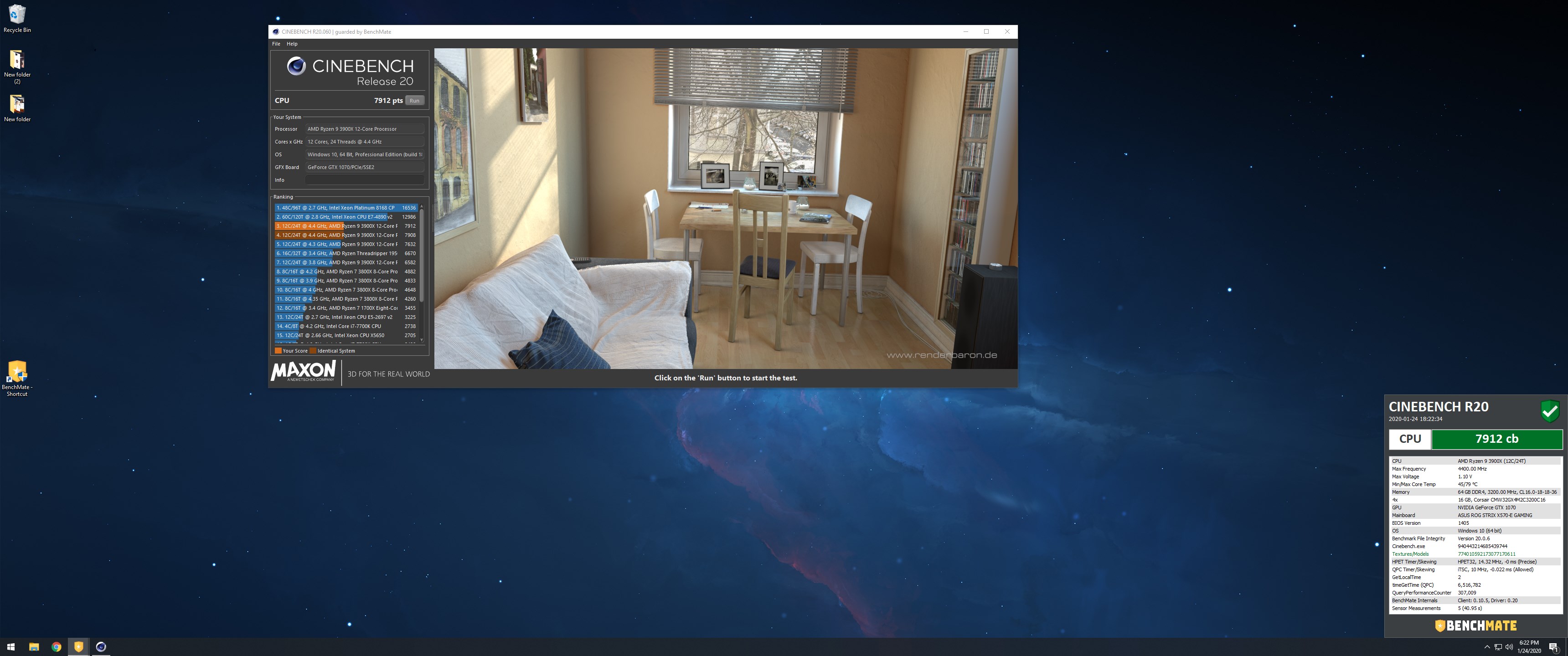
Task: Select ranking row with score 6582
Action: click(346, 262)
